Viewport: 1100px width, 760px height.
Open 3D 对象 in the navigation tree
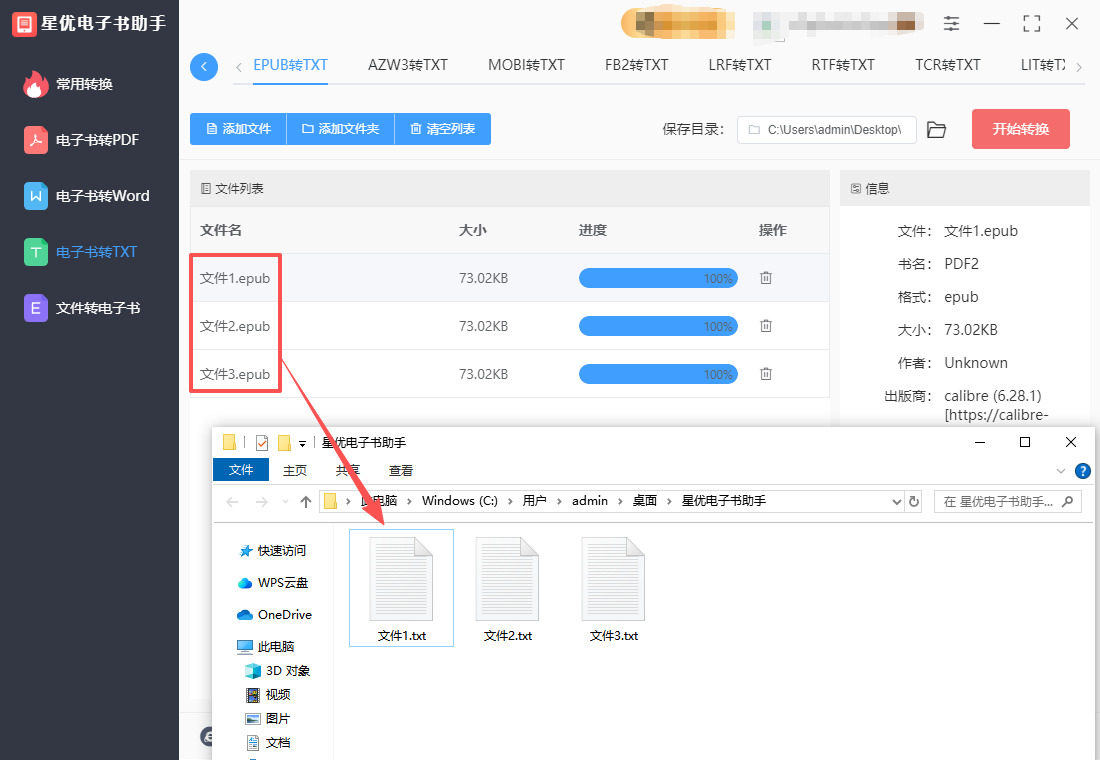click(x=287, y=671)
